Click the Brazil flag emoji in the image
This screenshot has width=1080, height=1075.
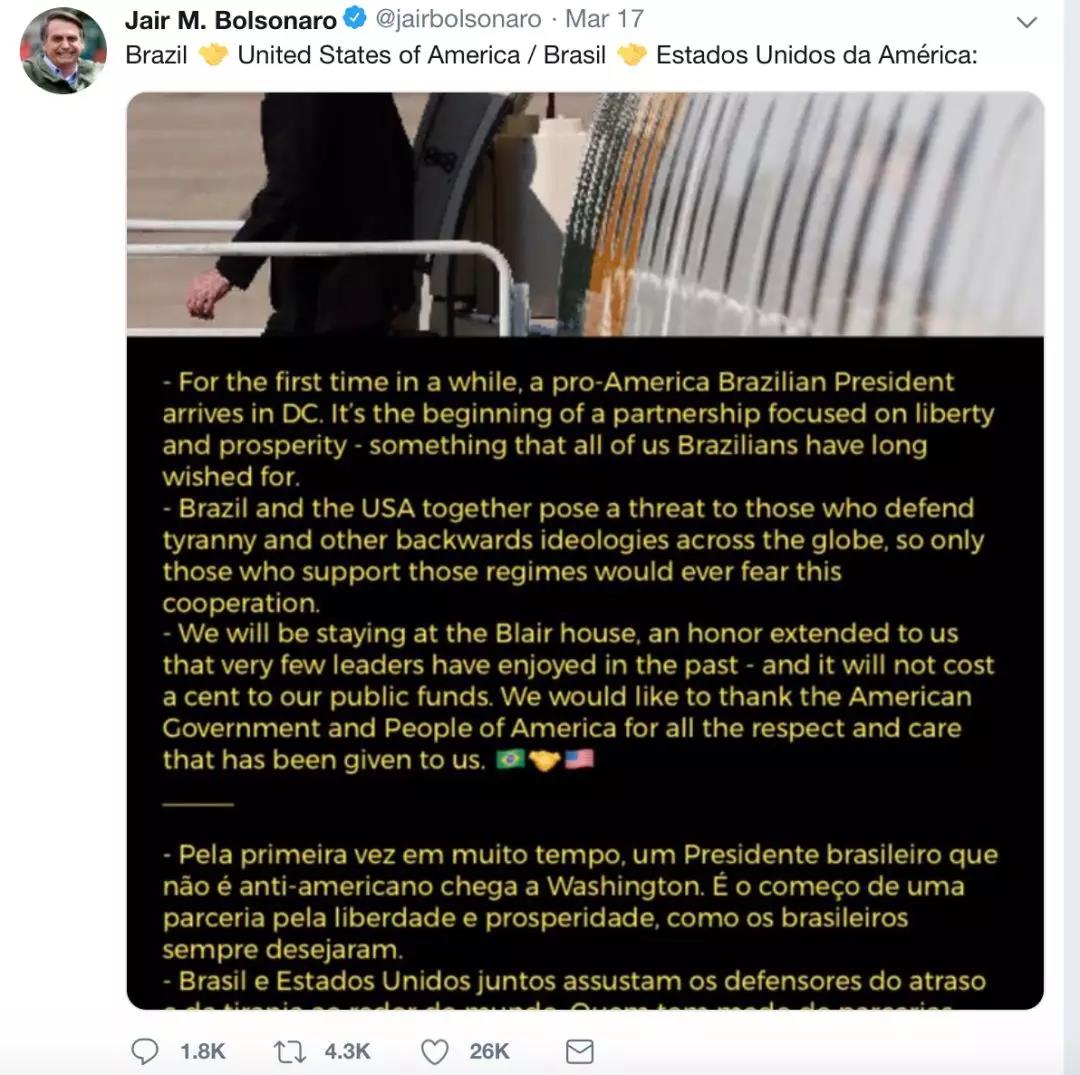click(510, 760)
